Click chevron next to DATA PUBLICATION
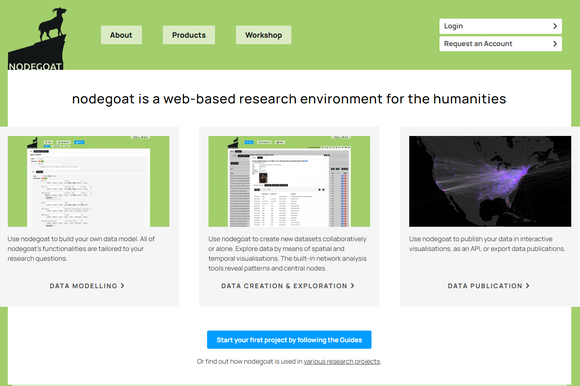Viewport: 580px width, 386px height. pos(528,286)
